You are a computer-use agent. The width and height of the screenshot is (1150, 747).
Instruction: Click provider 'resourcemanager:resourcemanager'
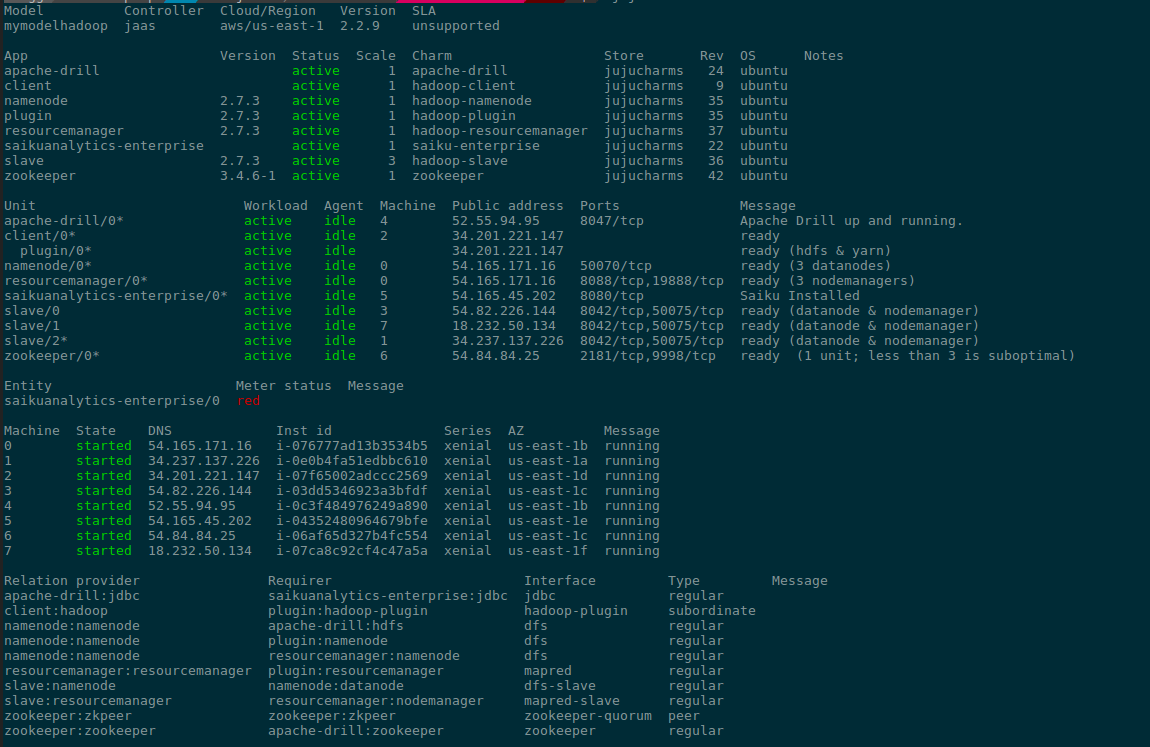pos(128,671)
